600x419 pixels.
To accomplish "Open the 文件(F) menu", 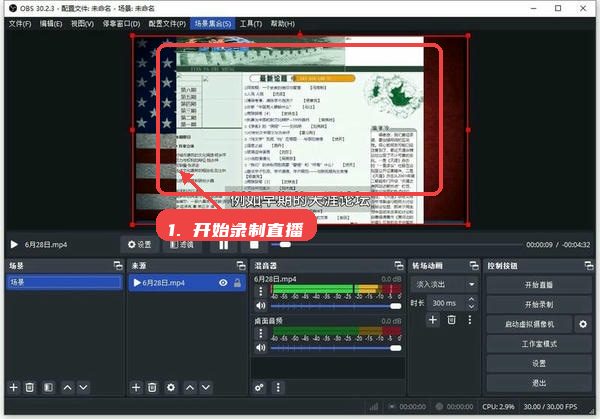I will click(x=20, y=24).
